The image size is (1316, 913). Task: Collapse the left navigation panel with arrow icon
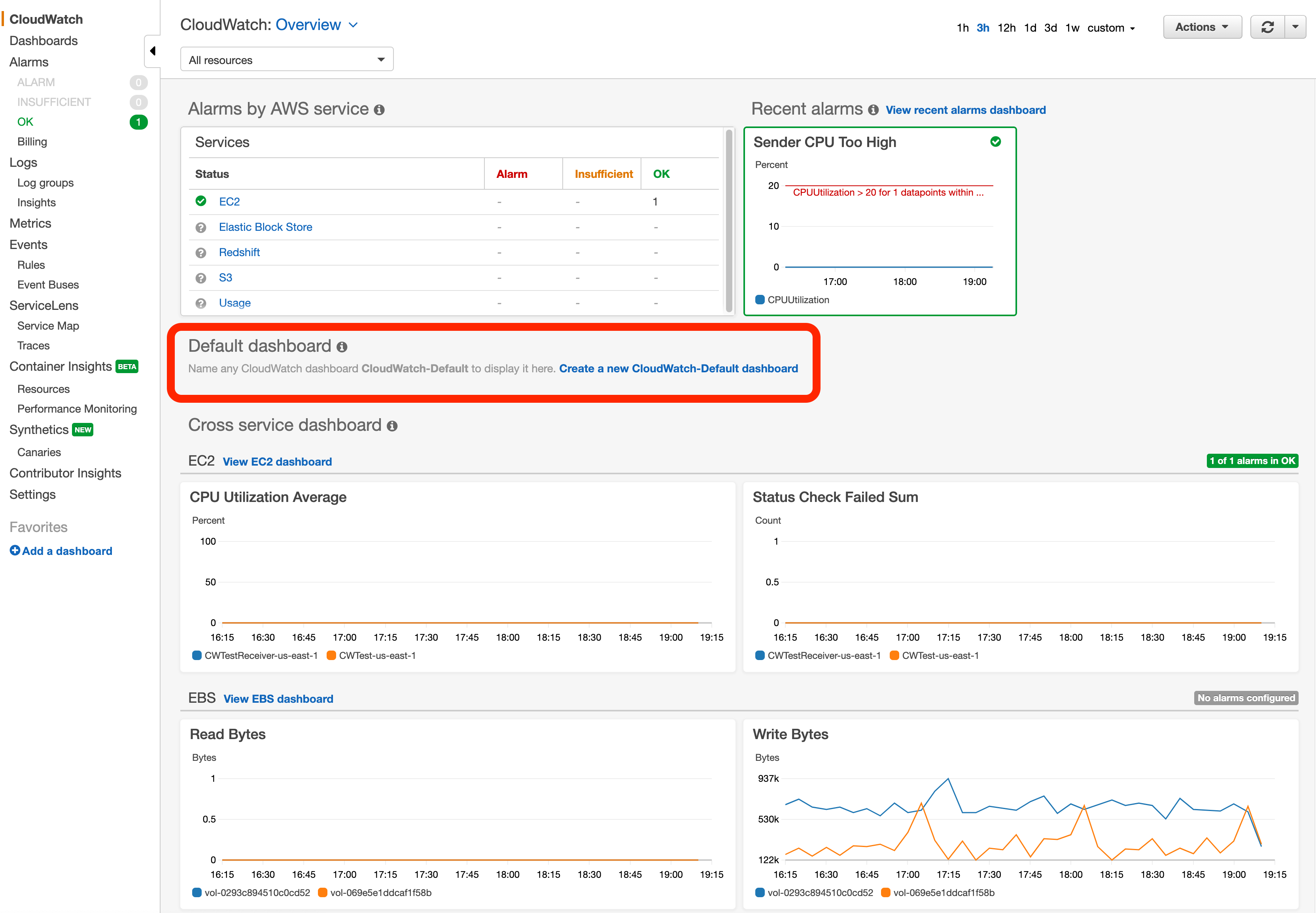(152, 51)
